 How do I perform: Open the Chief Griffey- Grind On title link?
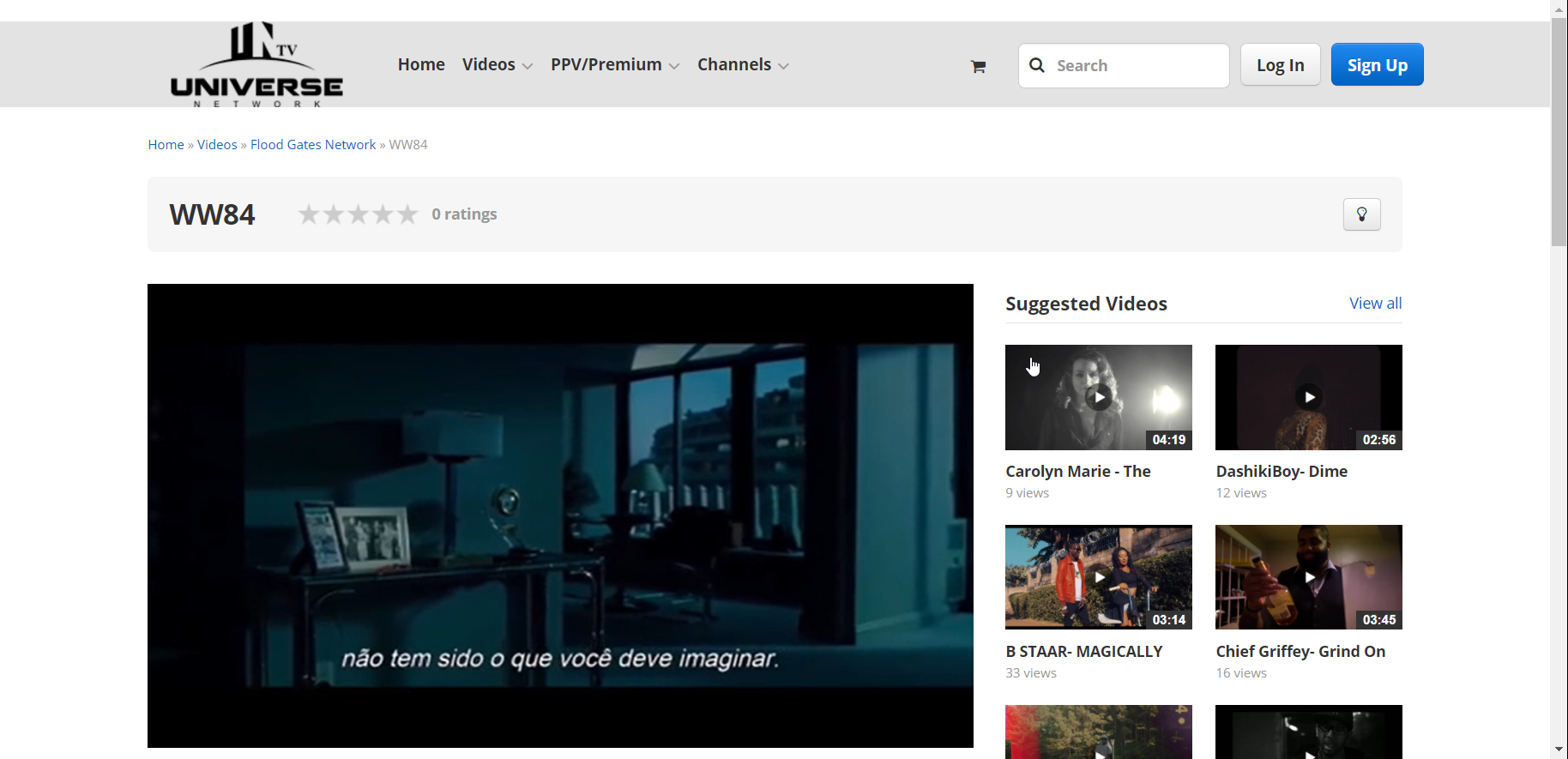(1300, 651)
